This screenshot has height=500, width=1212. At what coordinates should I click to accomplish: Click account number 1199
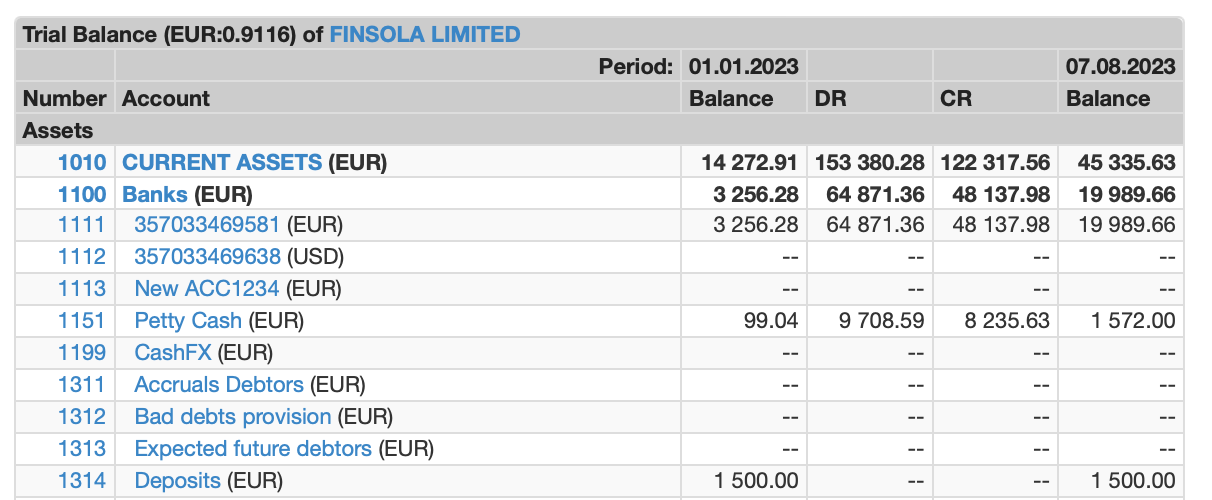(82, 353)
